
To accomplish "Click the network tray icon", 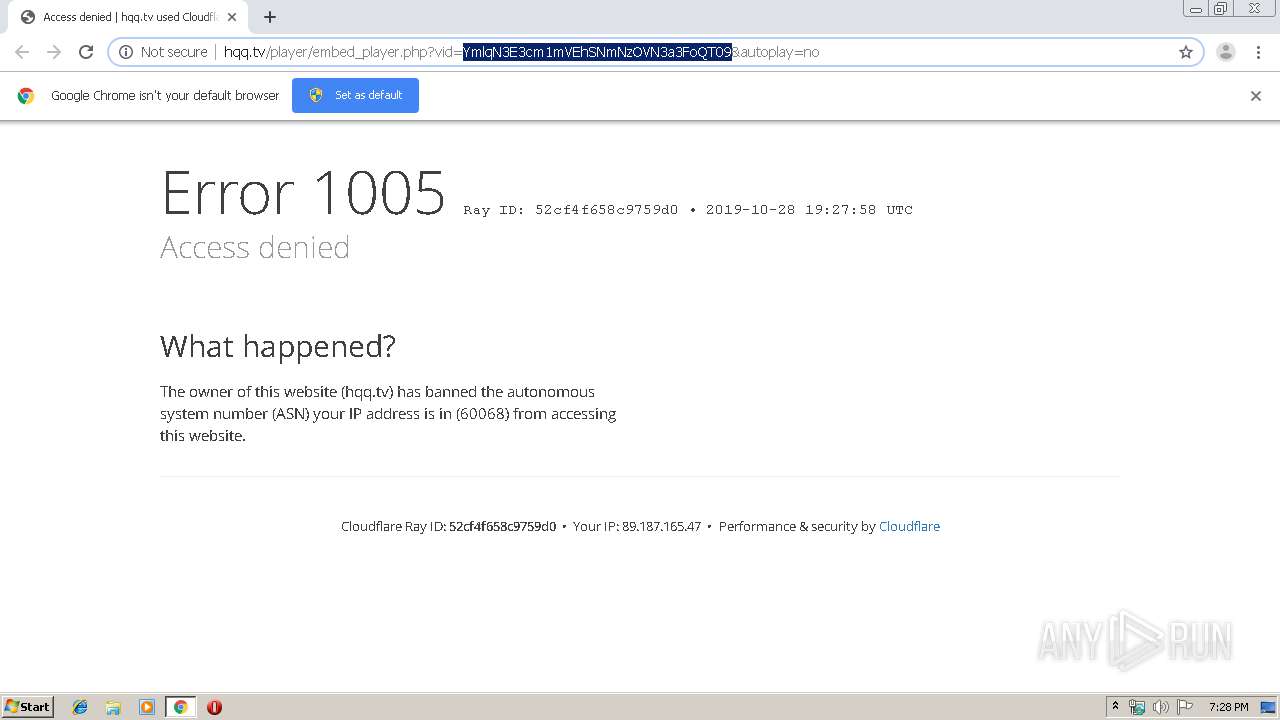I will pos(1137,707).
